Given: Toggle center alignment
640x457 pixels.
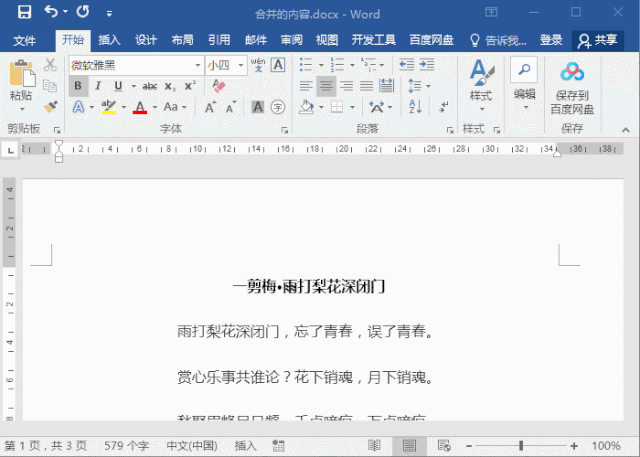Looking at the screenshot, I should click(326, 86).
